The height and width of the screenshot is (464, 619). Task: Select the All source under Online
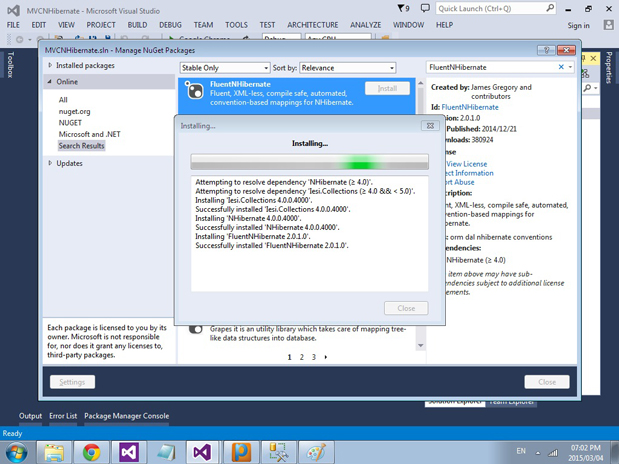point(63,100)
